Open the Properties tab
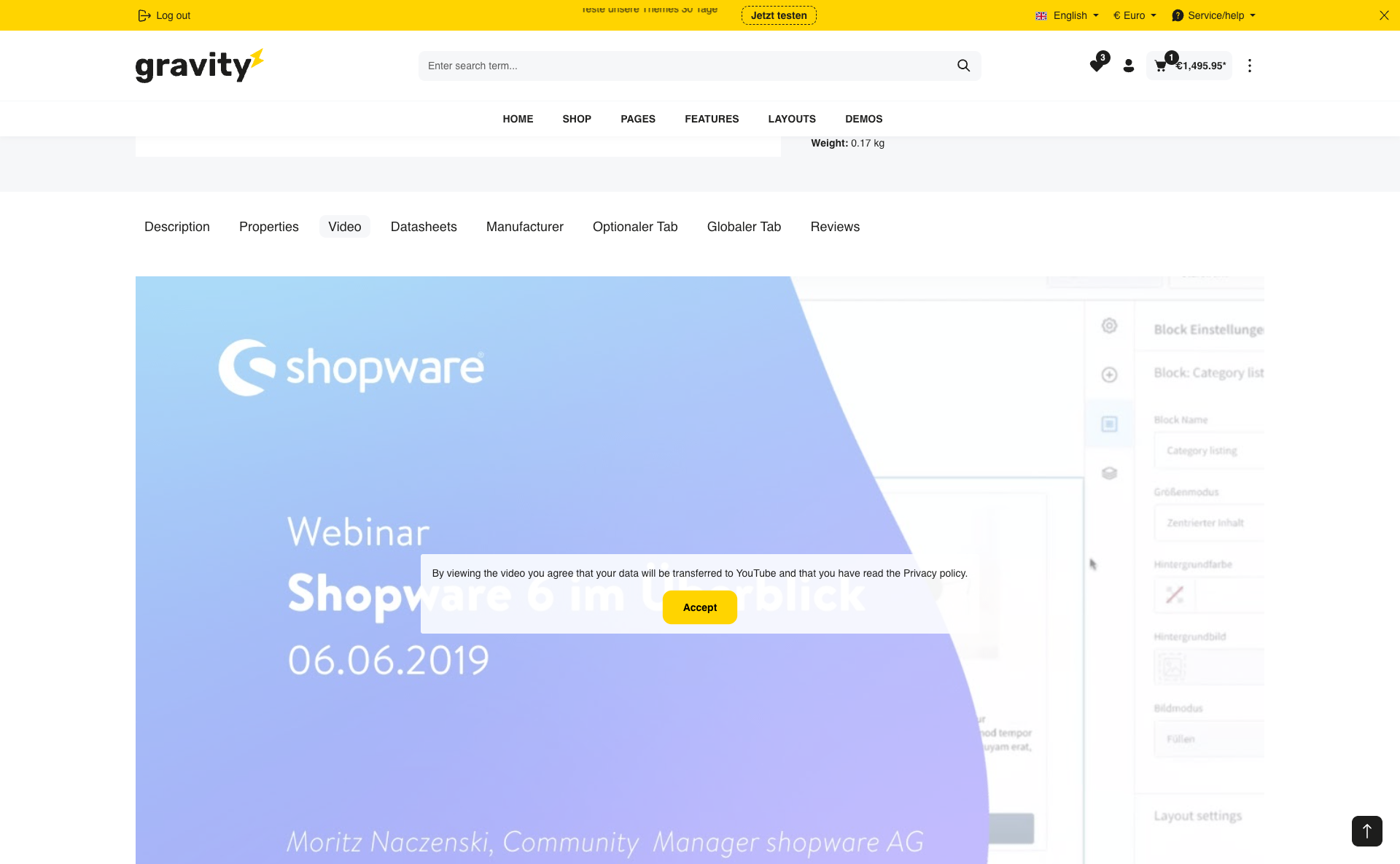 (x=269, y=227)
